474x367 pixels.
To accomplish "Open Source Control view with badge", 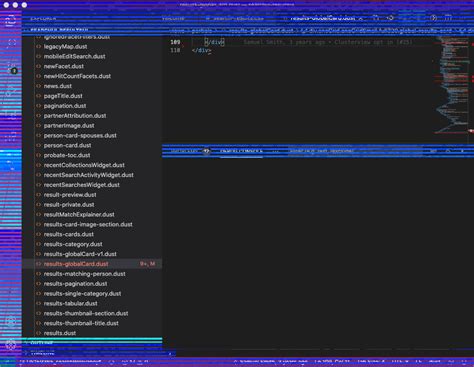I will 11,68.
